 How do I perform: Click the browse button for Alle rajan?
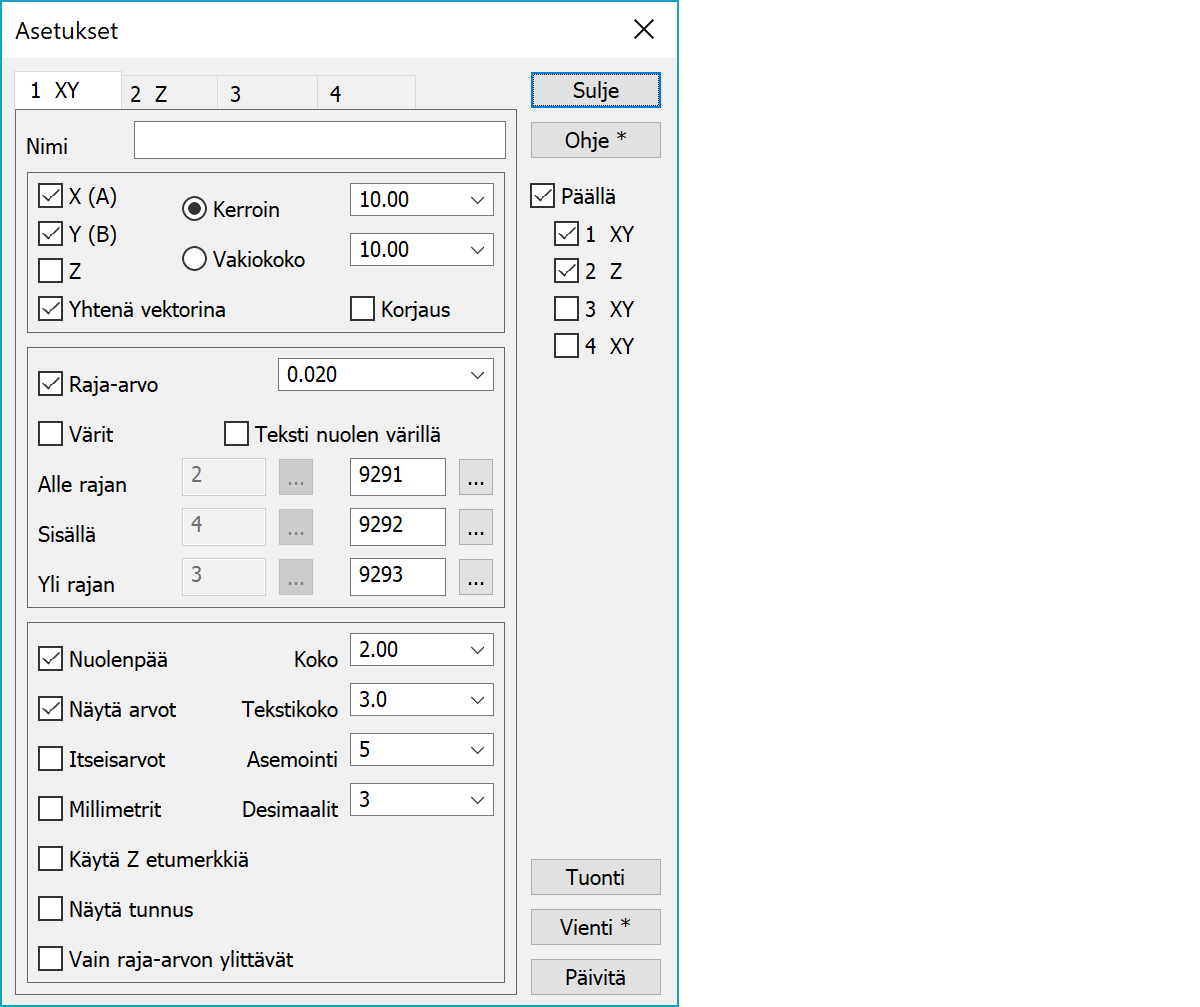click(x=476, y=478)
